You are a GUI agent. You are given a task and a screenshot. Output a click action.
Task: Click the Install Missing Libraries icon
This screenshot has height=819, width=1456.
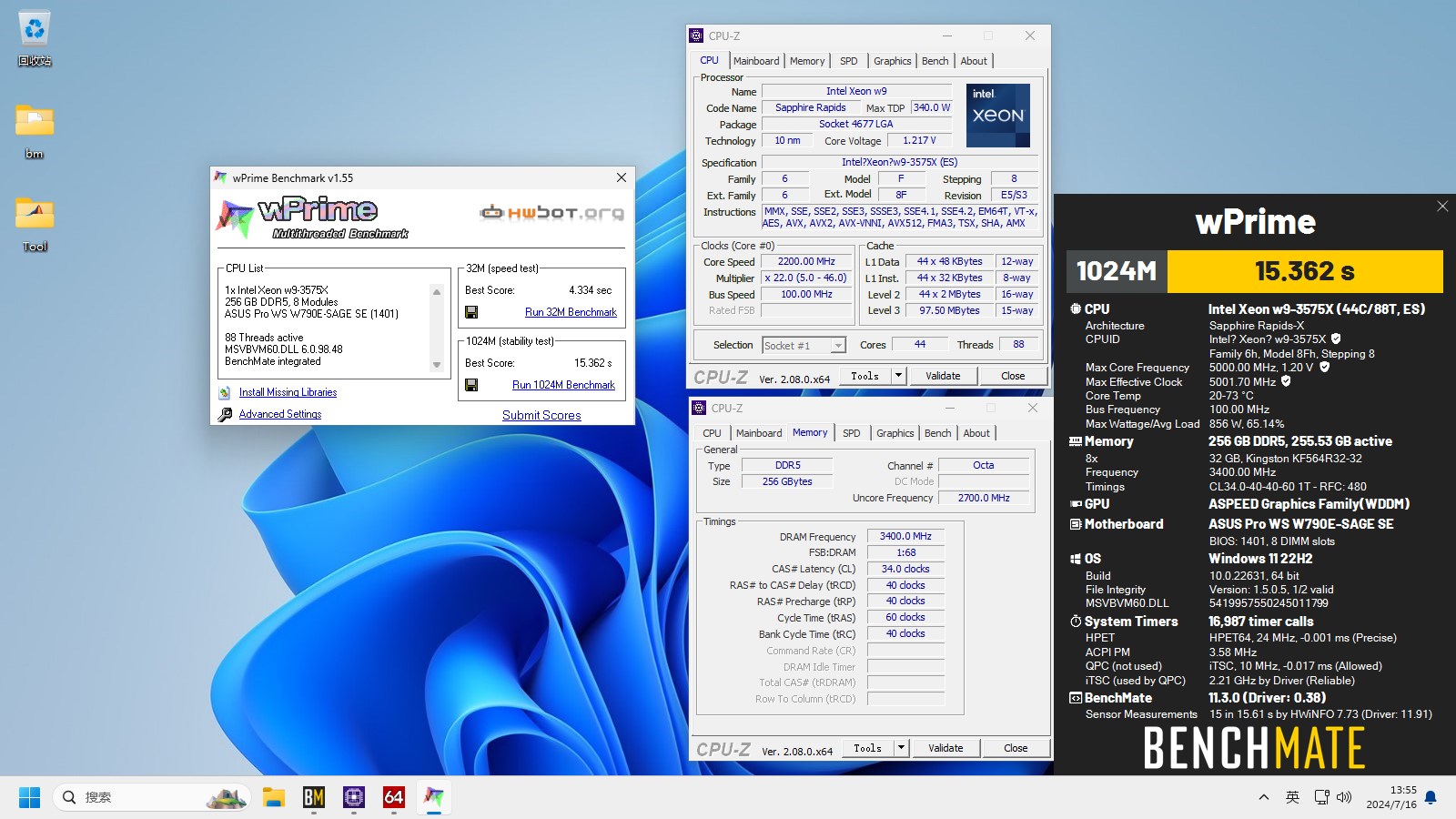[225, 393]
